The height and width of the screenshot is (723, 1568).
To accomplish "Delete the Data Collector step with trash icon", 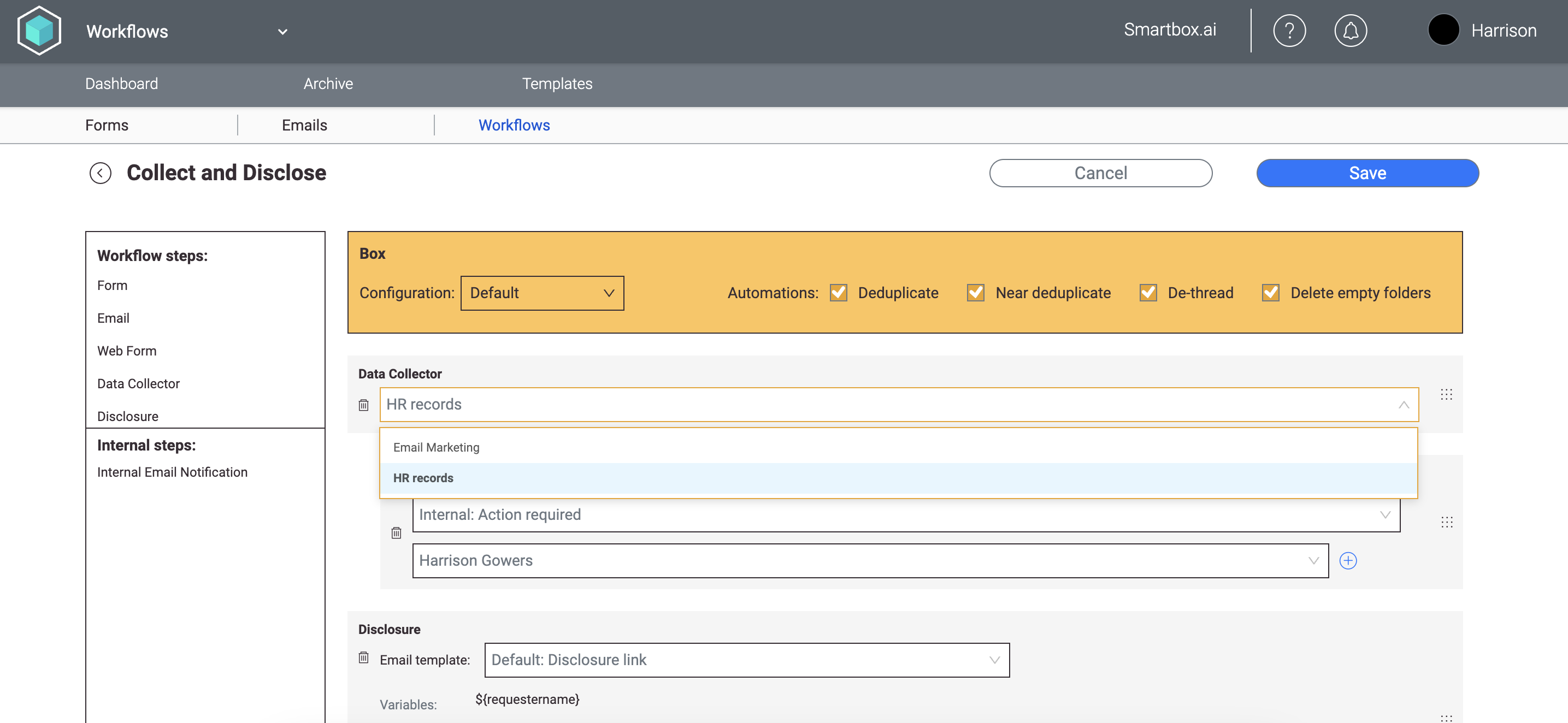I will tap(363, 405).
